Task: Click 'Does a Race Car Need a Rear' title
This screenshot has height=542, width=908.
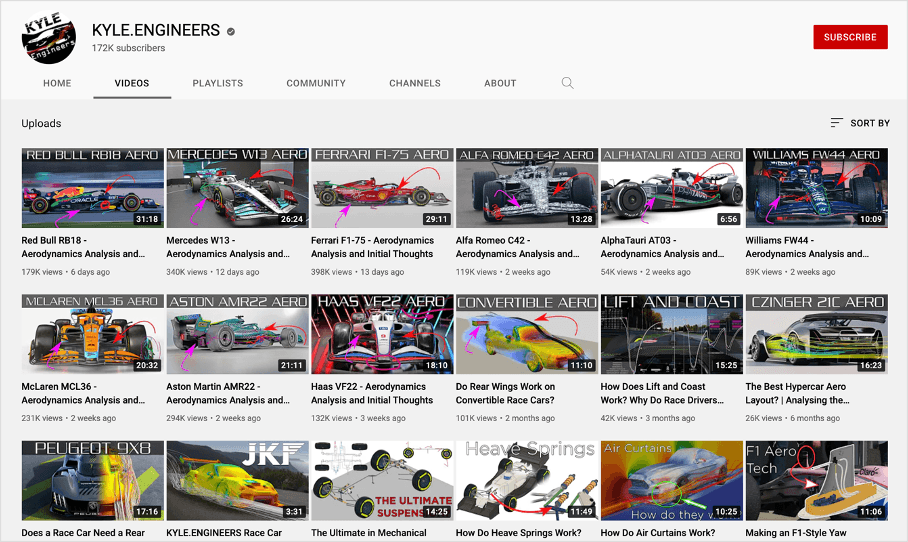Action: 83,533
